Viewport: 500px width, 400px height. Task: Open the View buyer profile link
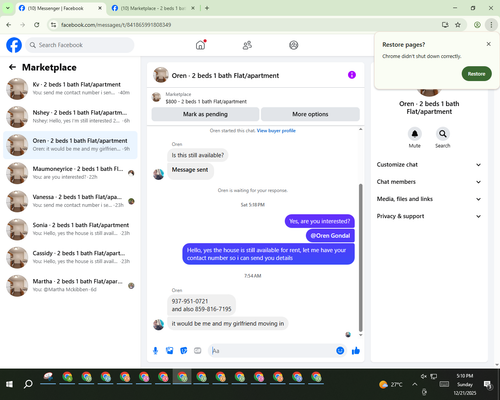coord(276,131)
